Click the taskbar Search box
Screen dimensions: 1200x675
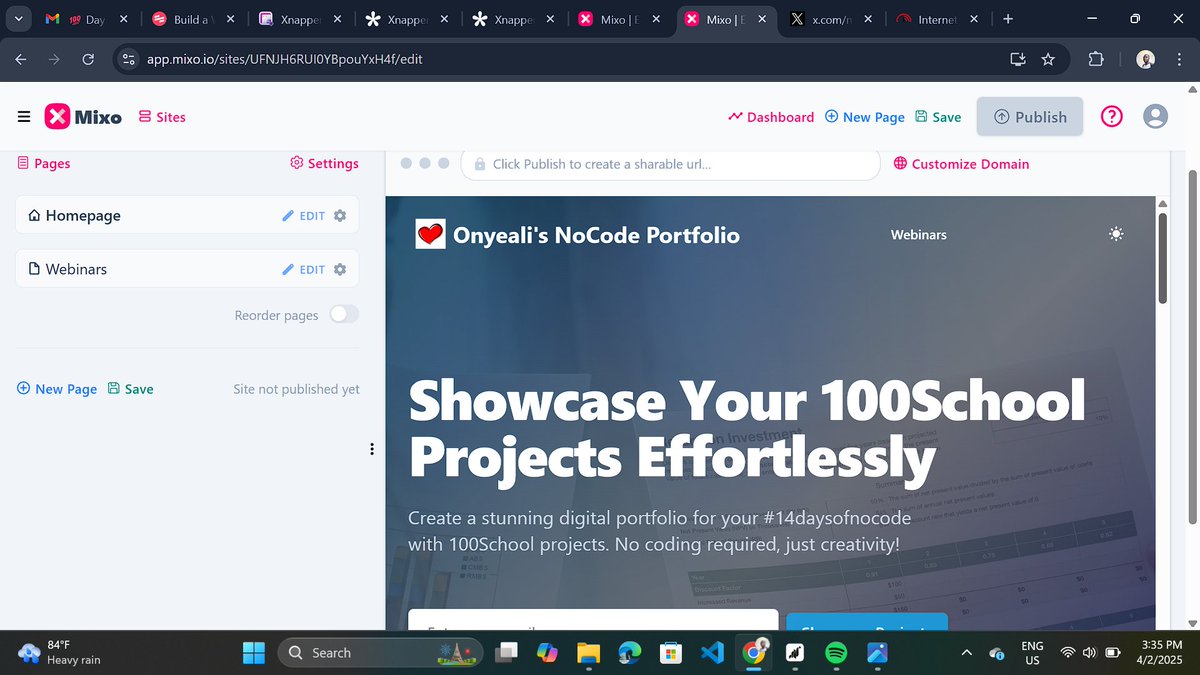380,652
